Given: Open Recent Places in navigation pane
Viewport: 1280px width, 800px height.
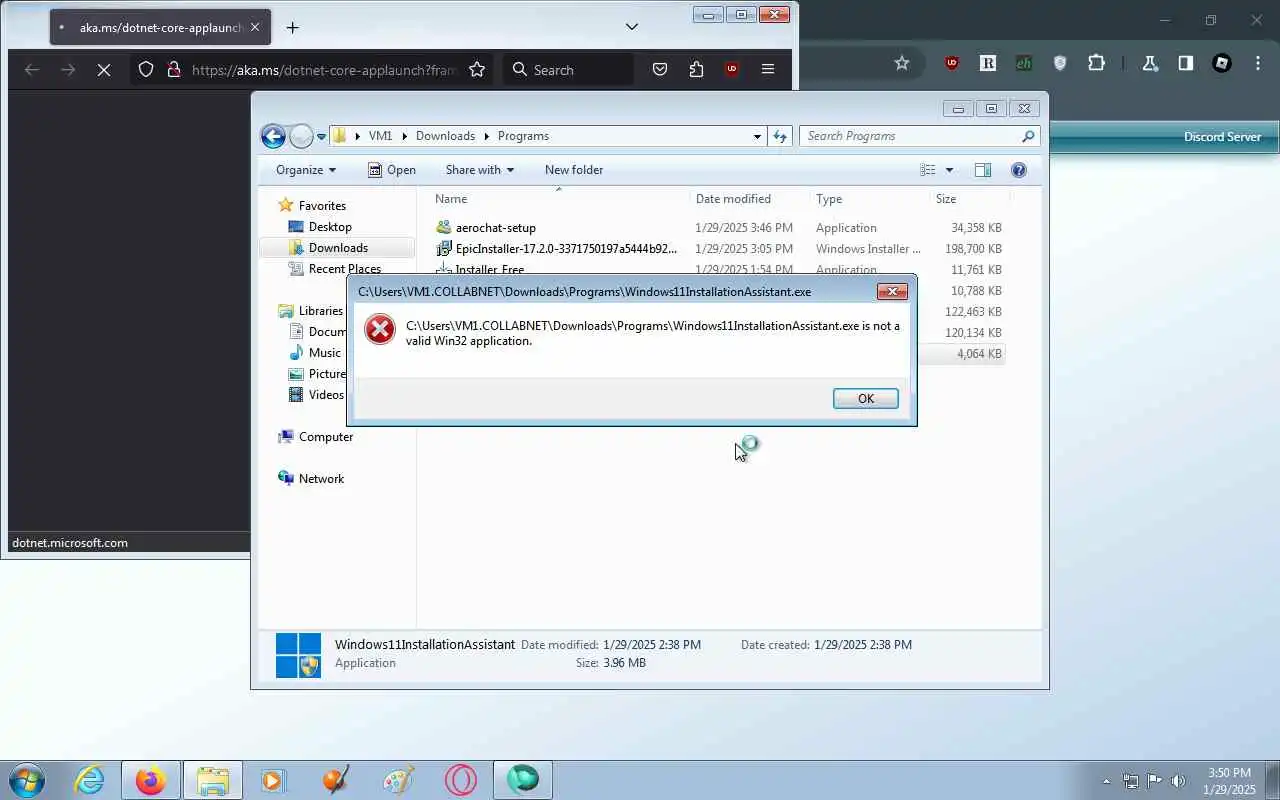Looking at the screenshot, I should coord(345,269).
